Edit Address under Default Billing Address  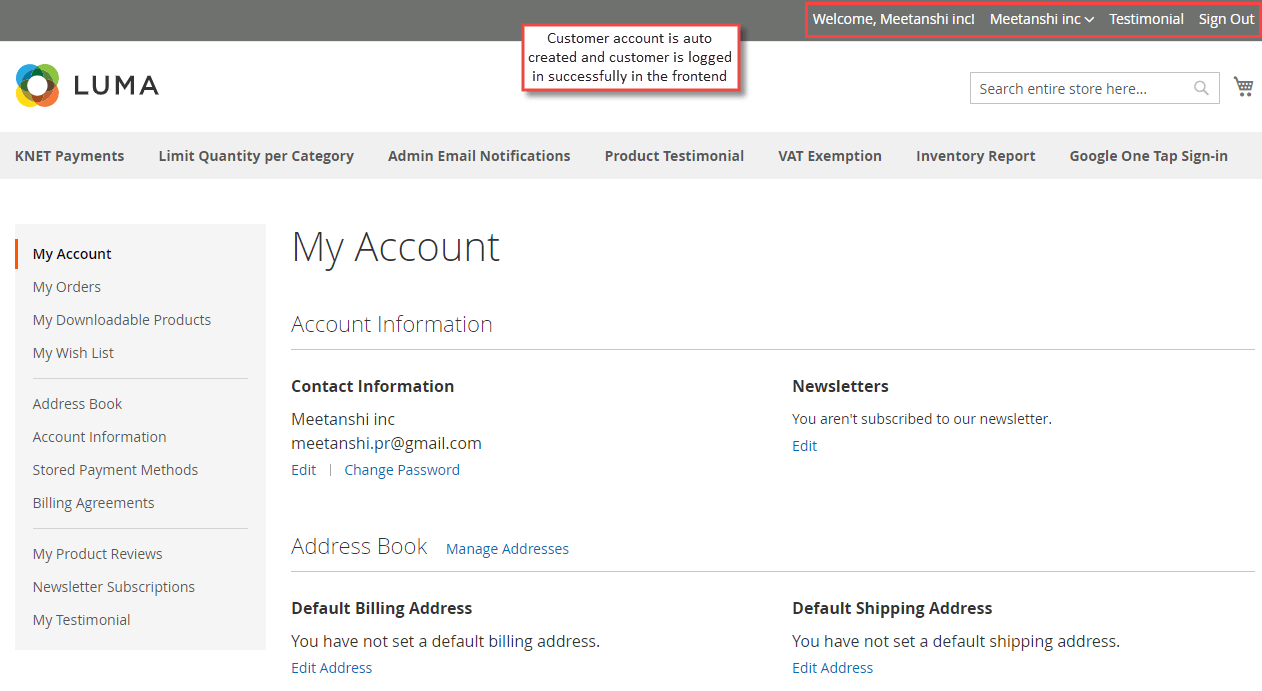(331, 668)
